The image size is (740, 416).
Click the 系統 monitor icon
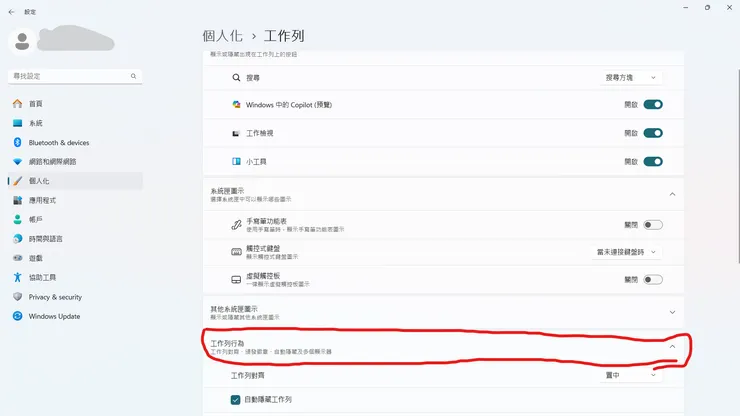tap(17, 123)
